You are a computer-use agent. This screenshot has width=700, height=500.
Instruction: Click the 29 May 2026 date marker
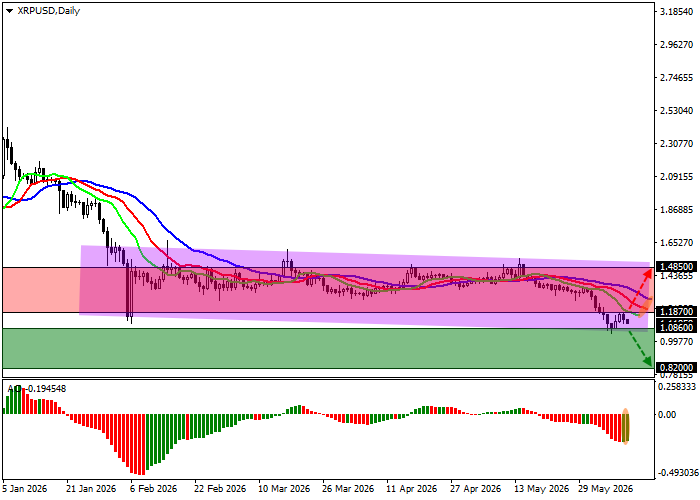click(x=605, y=489)
